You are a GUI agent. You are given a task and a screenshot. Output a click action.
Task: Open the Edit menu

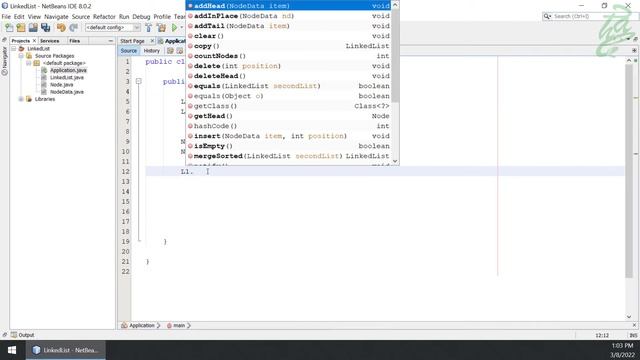coord(19,17)
